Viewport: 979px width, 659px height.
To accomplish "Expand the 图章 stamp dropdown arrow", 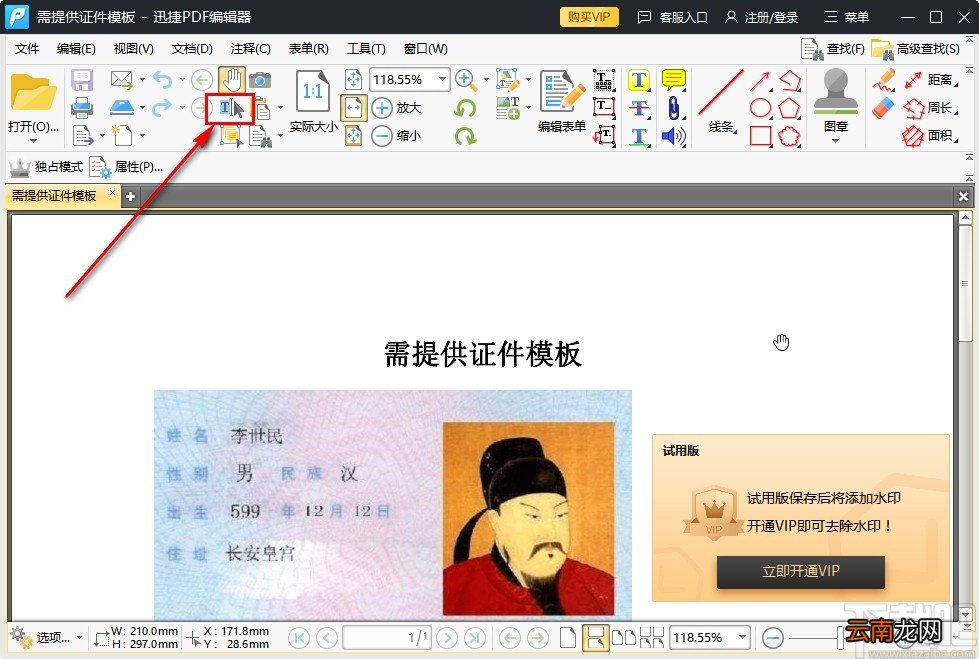I will tap(835, 141).
